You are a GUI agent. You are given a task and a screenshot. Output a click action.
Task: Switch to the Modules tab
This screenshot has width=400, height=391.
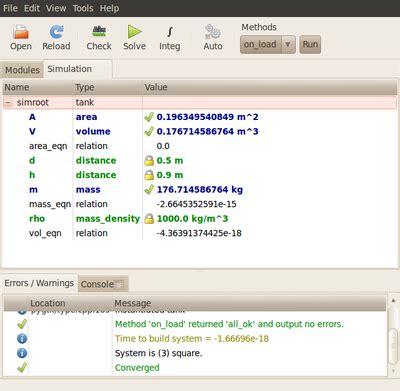point(22,70)
